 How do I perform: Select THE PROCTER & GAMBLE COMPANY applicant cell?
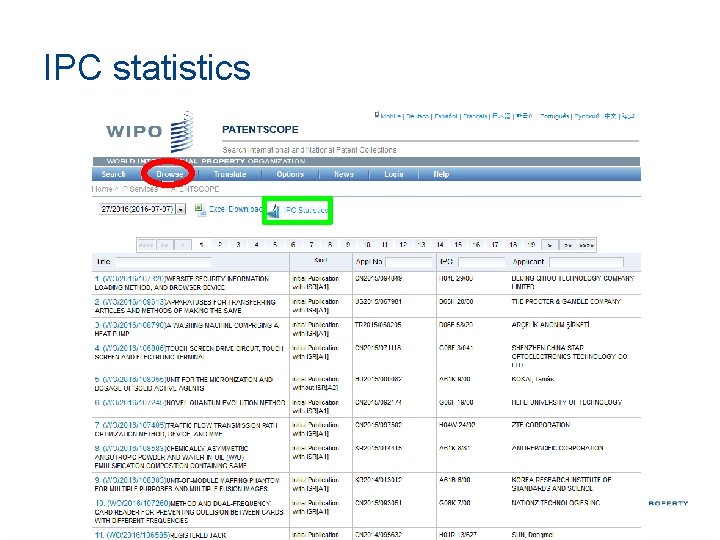(566, 302)
